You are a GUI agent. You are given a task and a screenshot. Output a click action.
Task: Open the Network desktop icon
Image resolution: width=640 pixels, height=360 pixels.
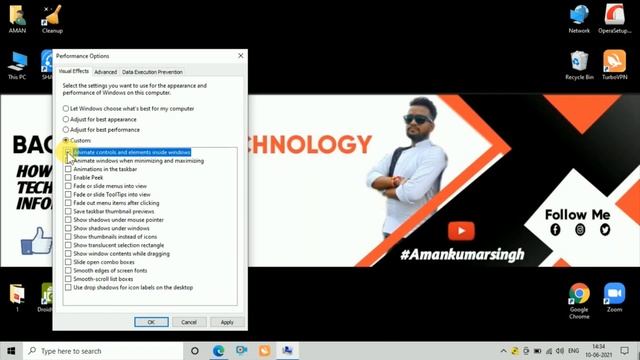[579, 19]
